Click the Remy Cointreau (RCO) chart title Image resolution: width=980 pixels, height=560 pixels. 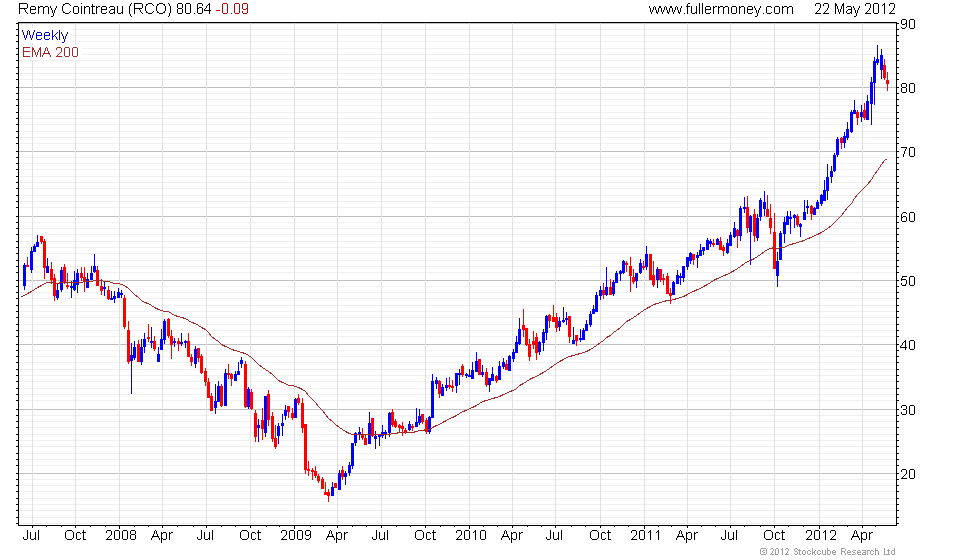coord(95,9)
